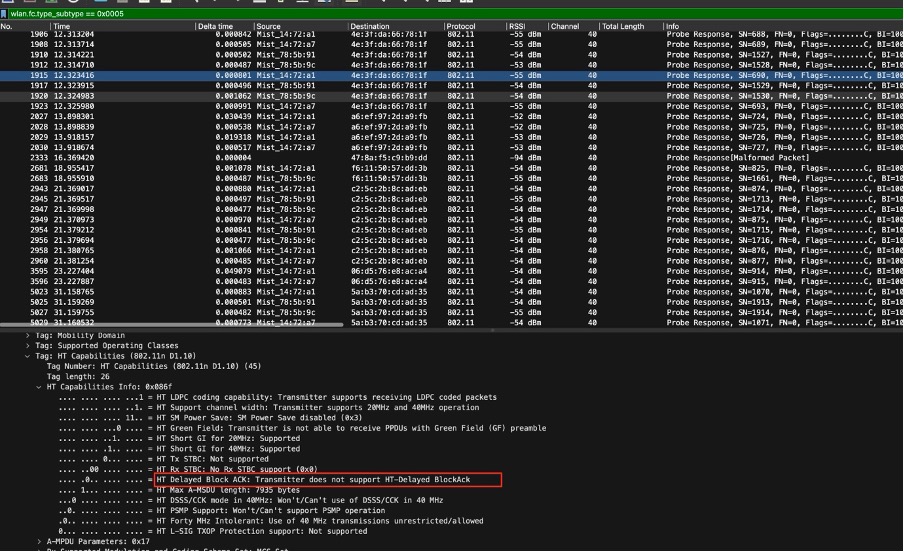Click destination 47:8a:f5:c9:b9:dd cell

[389, 158]
